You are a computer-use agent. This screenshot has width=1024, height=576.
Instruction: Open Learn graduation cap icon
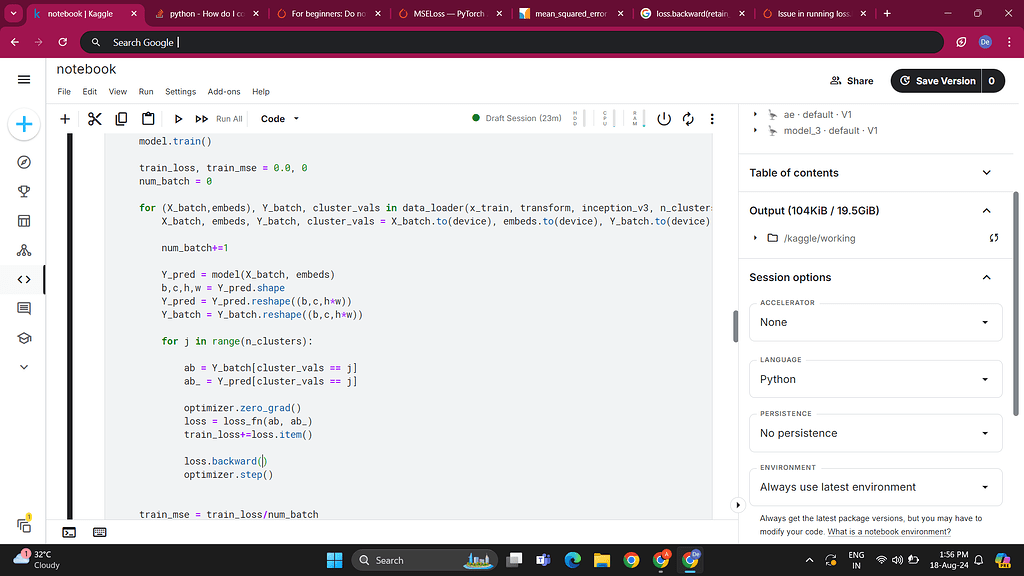click(x=24, y=338)
